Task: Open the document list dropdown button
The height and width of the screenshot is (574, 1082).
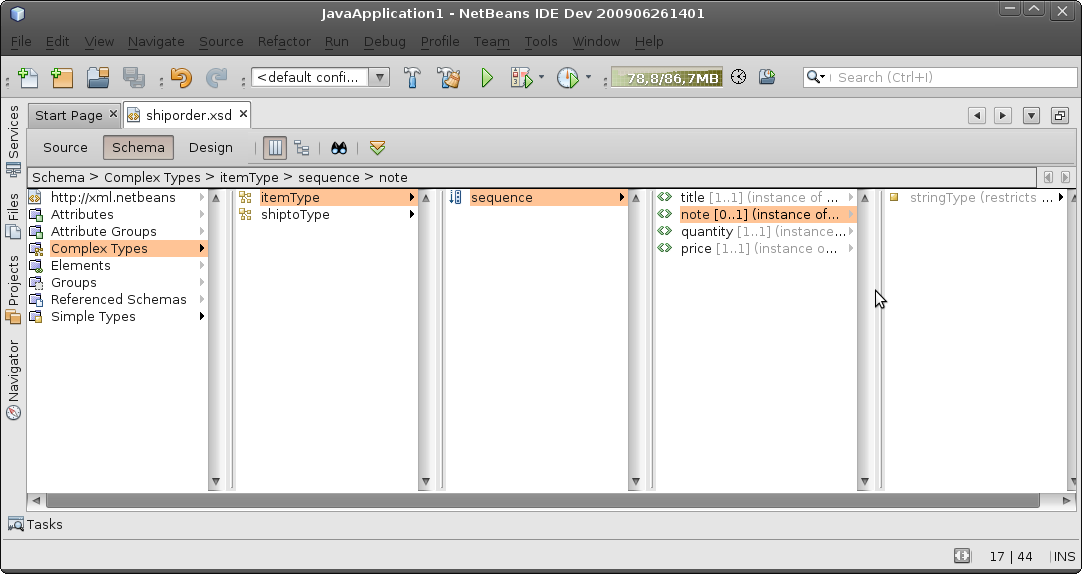Action: (x=1031, y=115)
